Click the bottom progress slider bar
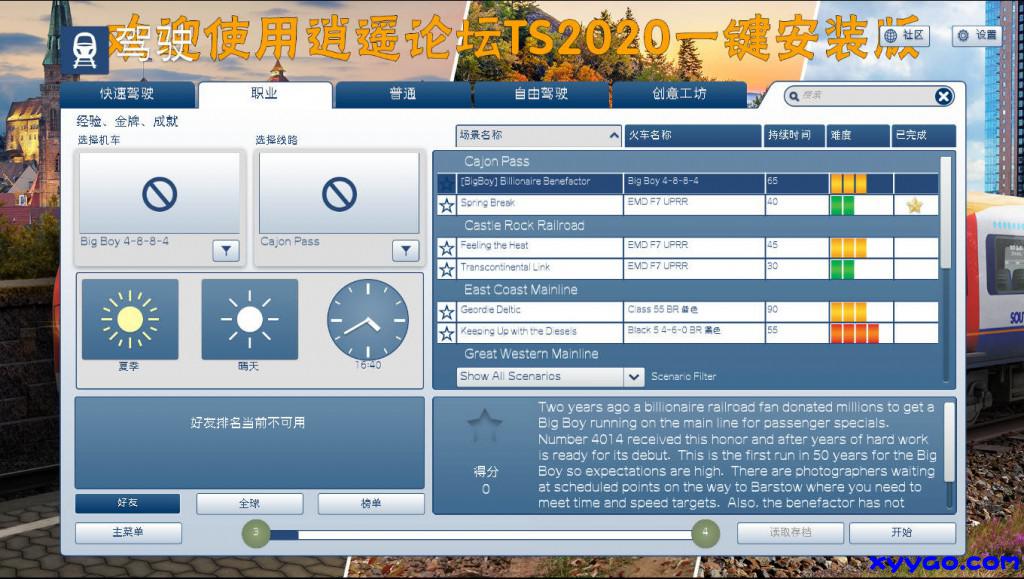This screenshot has width=1024, height=579. tap(480, 534)
